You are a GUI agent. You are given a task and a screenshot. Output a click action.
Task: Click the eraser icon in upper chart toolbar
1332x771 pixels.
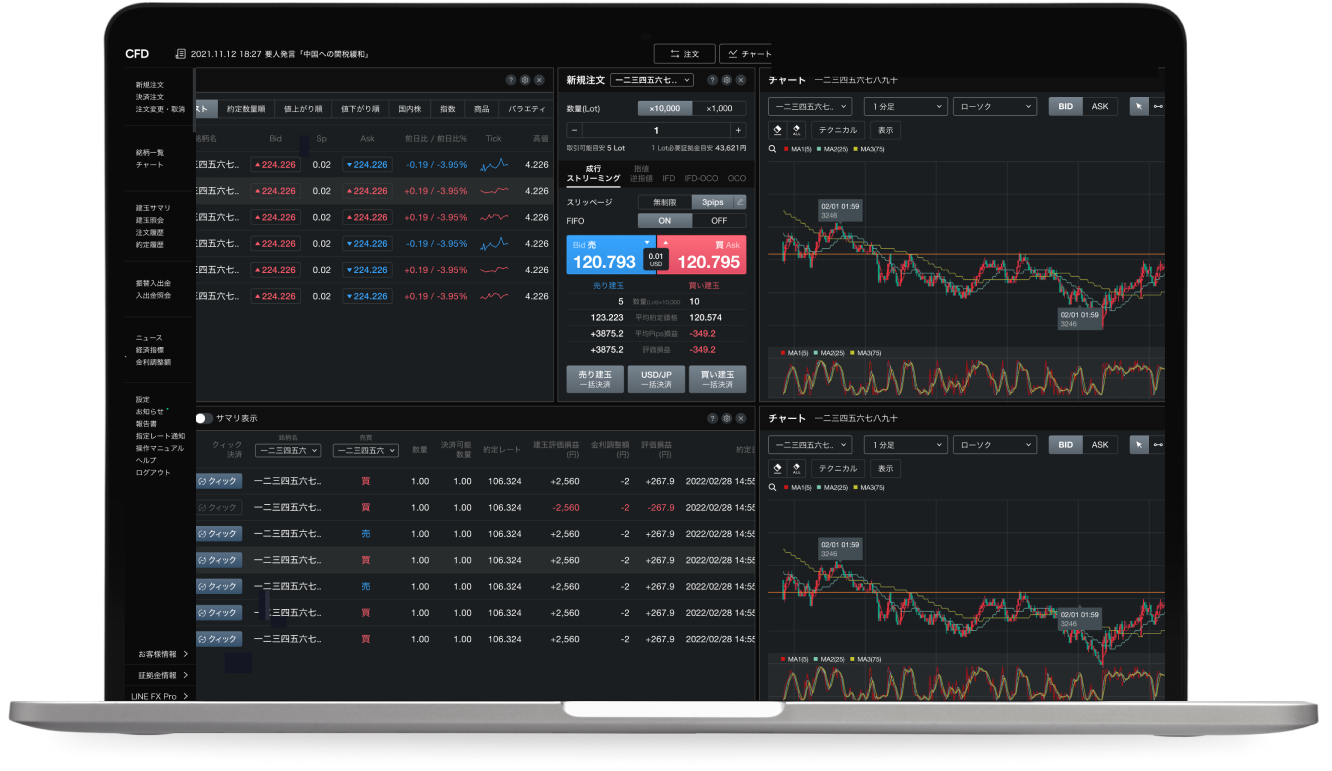coord(778,130)
